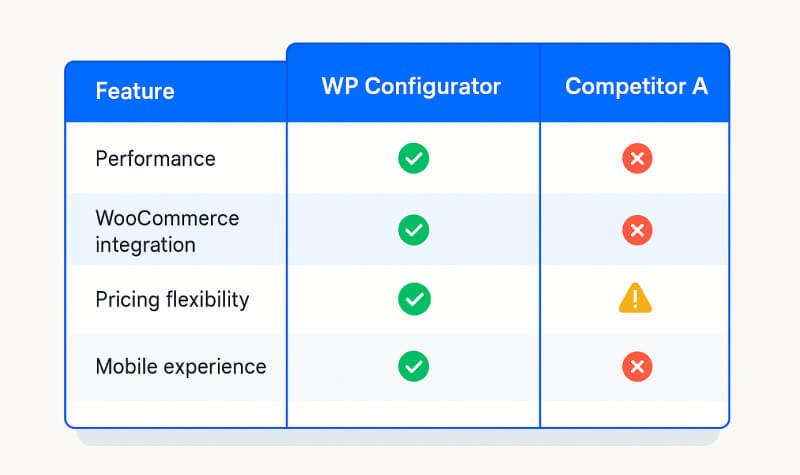Viewport: 800px width, 475px height.
Task: Click the WooCommerce integration row label
Action: click(167, 231)
